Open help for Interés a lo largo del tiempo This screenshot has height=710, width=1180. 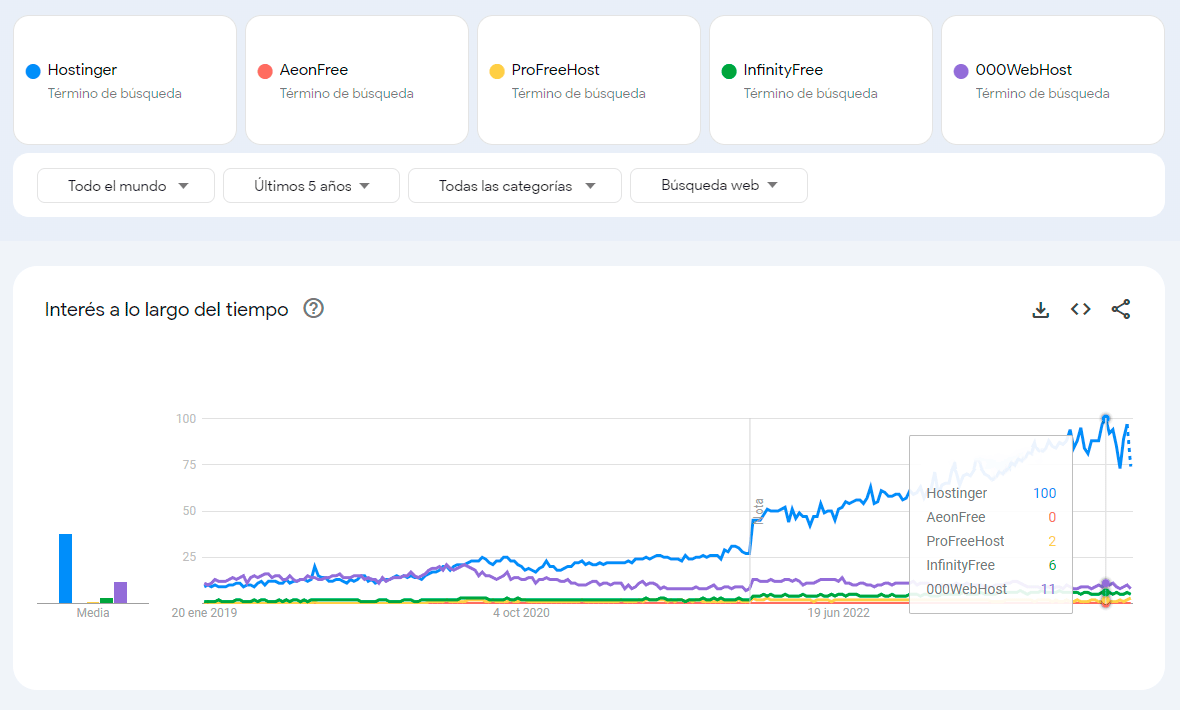tap(313, 309)
